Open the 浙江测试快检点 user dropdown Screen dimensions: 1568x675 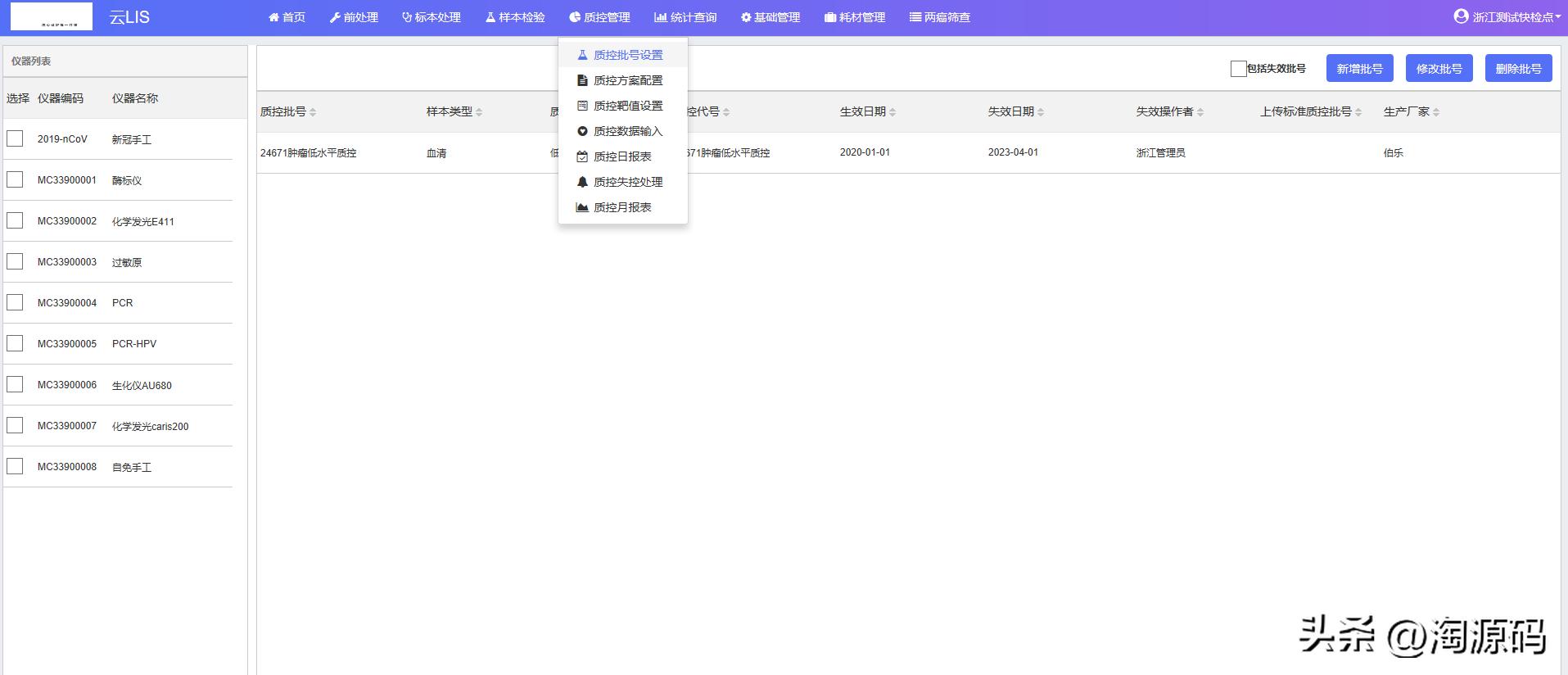click(1507, 17)
